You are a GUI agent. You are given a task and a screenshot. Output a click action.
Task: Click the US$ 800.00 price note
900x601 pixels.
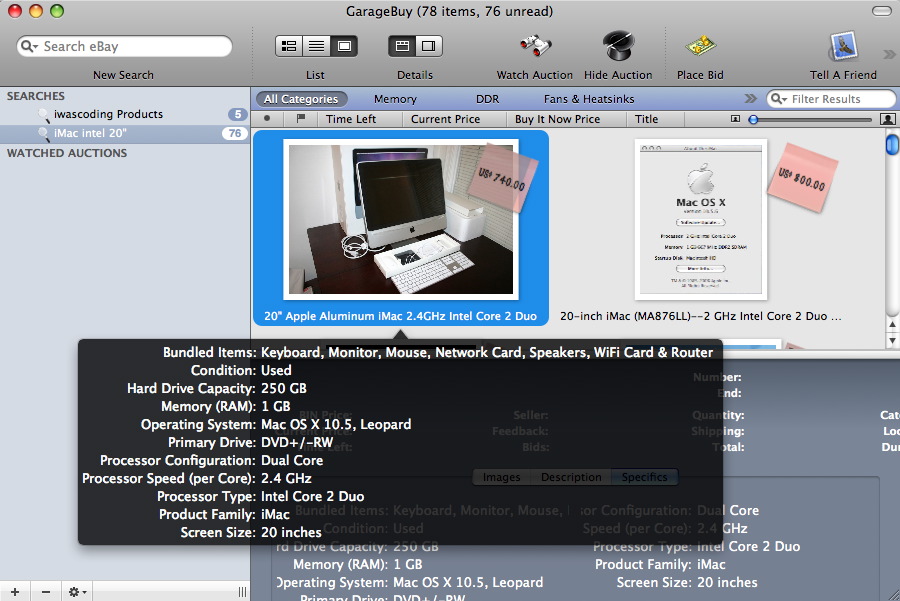[x=802, y=177]
